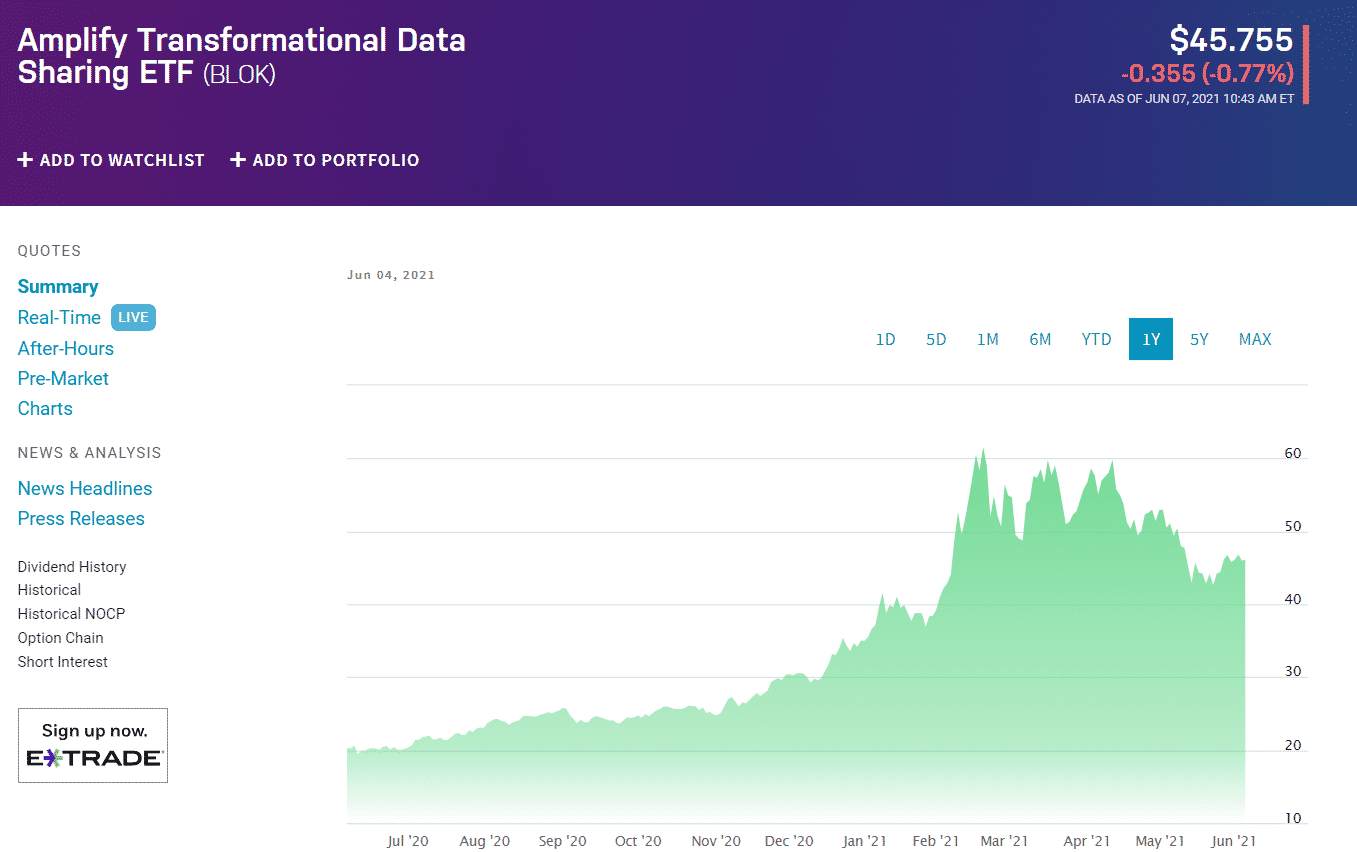Click the Oct '20 axis label
Screen dimensions: 1357x852
click(x=638, y=841)
